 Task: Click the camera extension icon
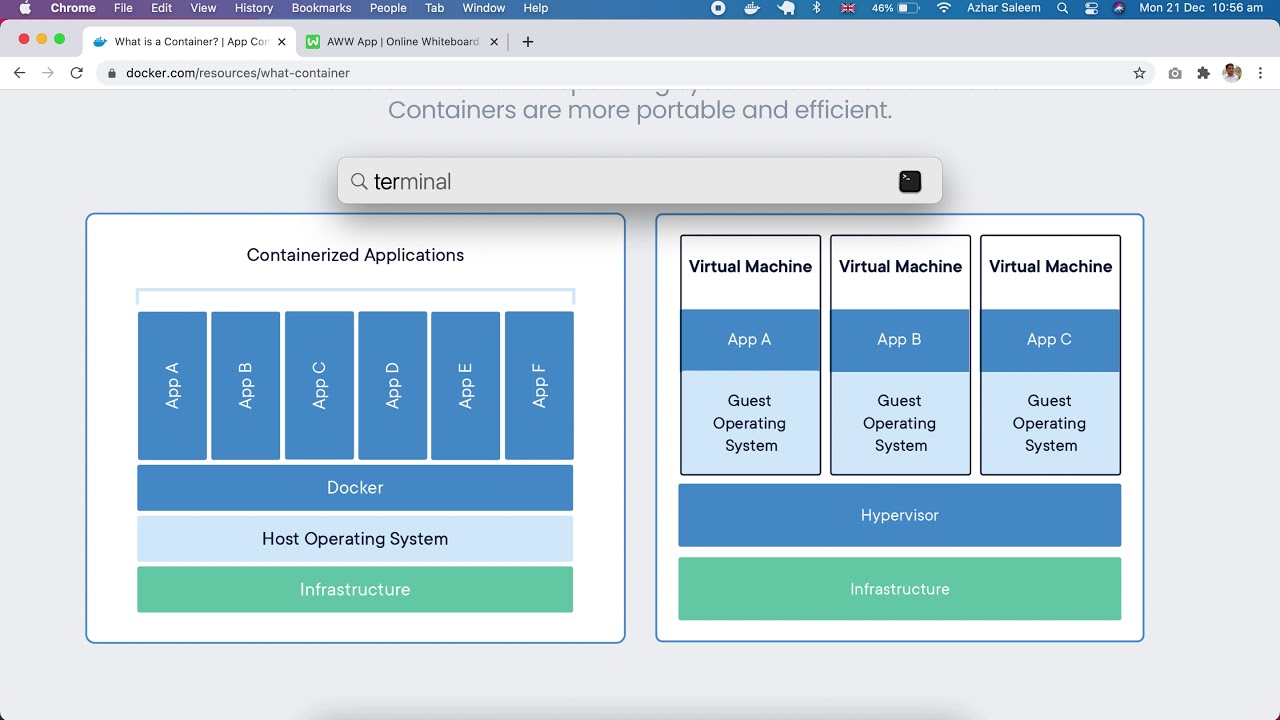[1175, 73]
